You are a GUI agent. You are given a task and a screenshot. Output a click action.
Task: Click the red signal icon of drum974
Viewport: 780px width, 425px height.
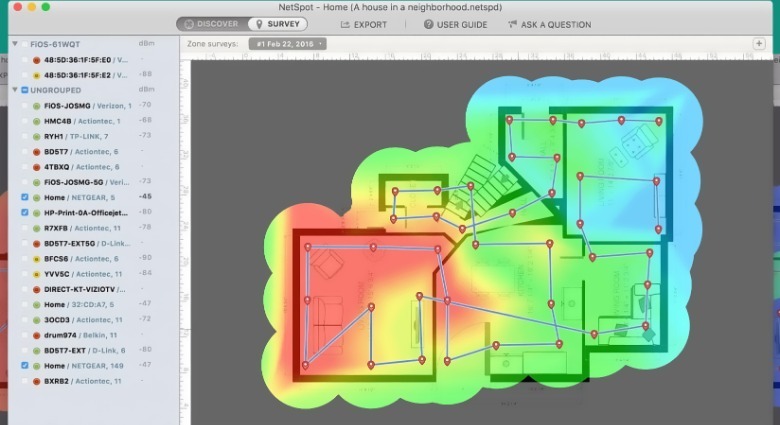(36, 335)
